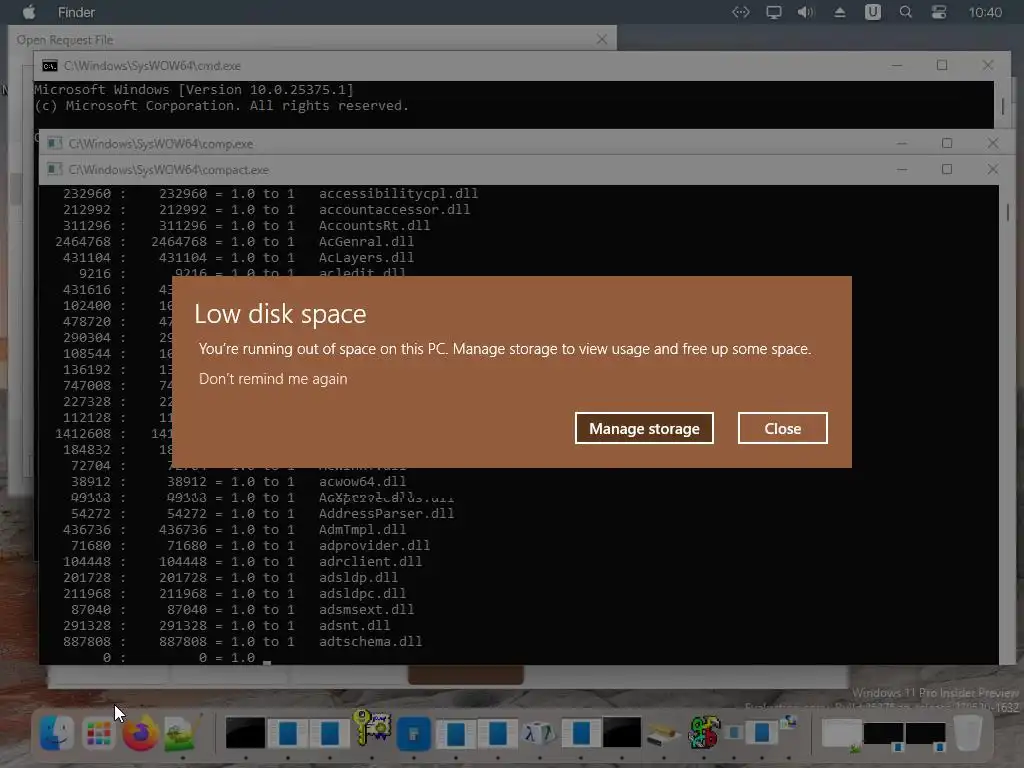Click the eject icon in menu bar

[840, 12]
